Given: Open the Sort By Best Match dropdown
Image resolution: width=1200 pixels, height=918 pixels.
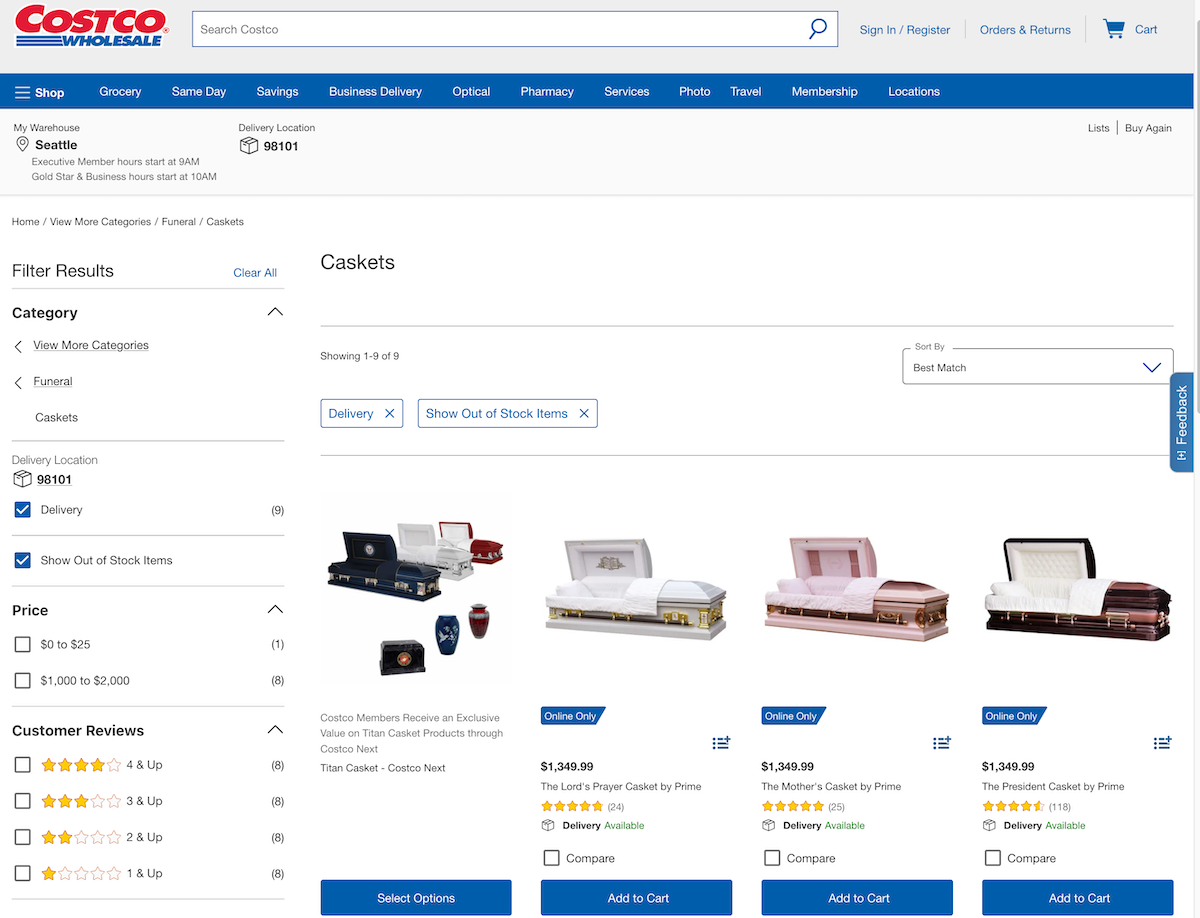Looking at the screenshot, I should 1037,367.
